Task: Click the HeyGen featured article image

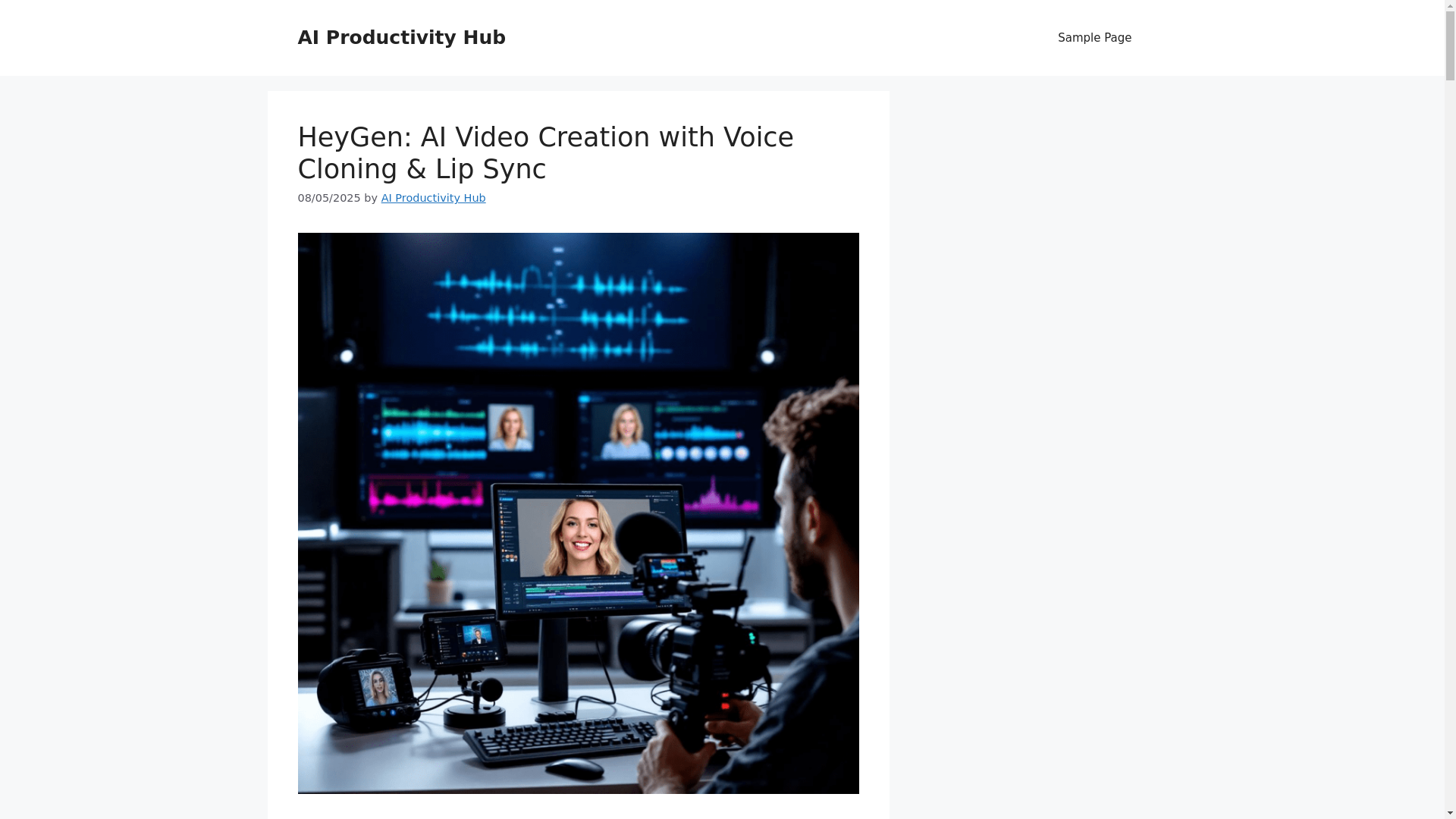Action: point(578,513)
